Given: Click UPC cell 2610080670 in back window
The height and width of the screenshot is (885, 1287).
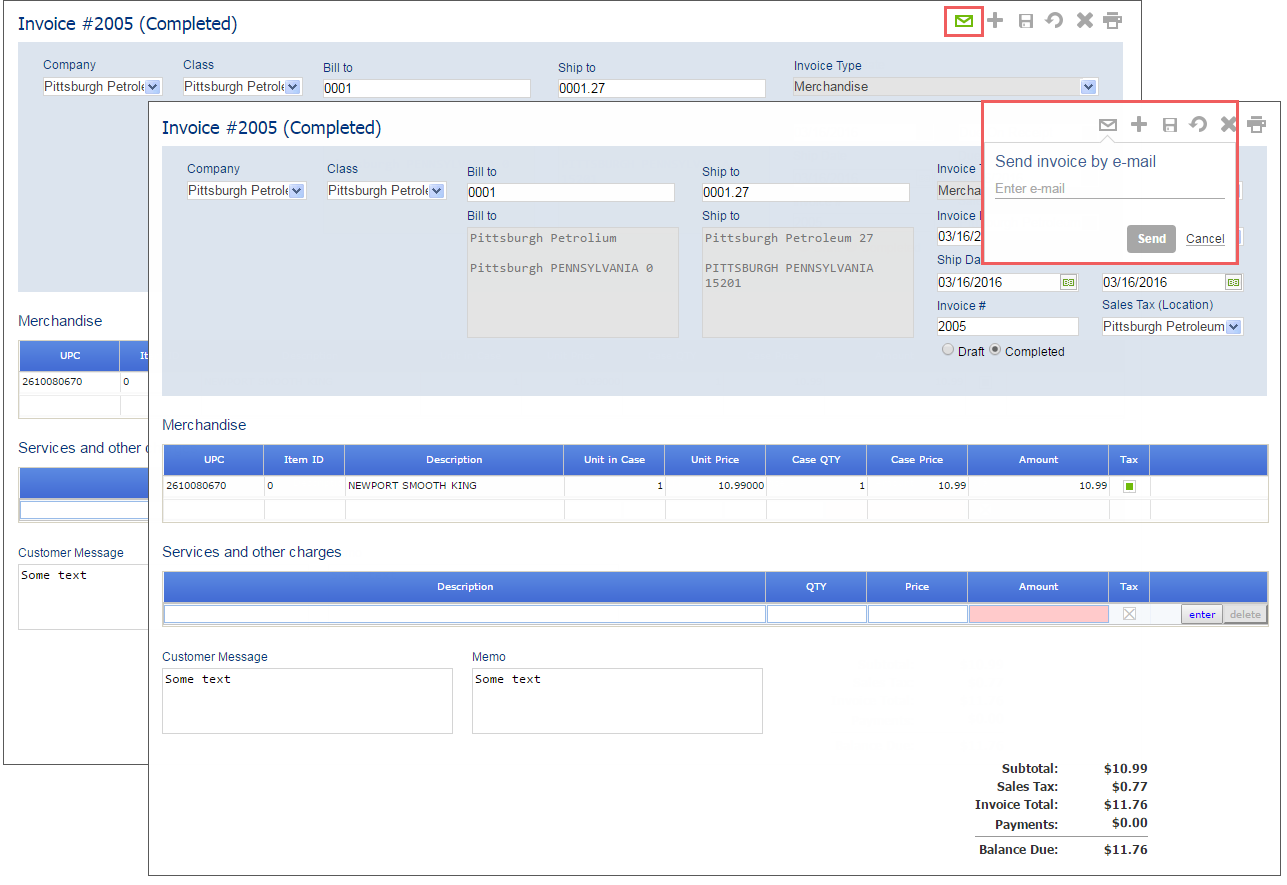Looking at the screenshot, I should click(70, 382).
